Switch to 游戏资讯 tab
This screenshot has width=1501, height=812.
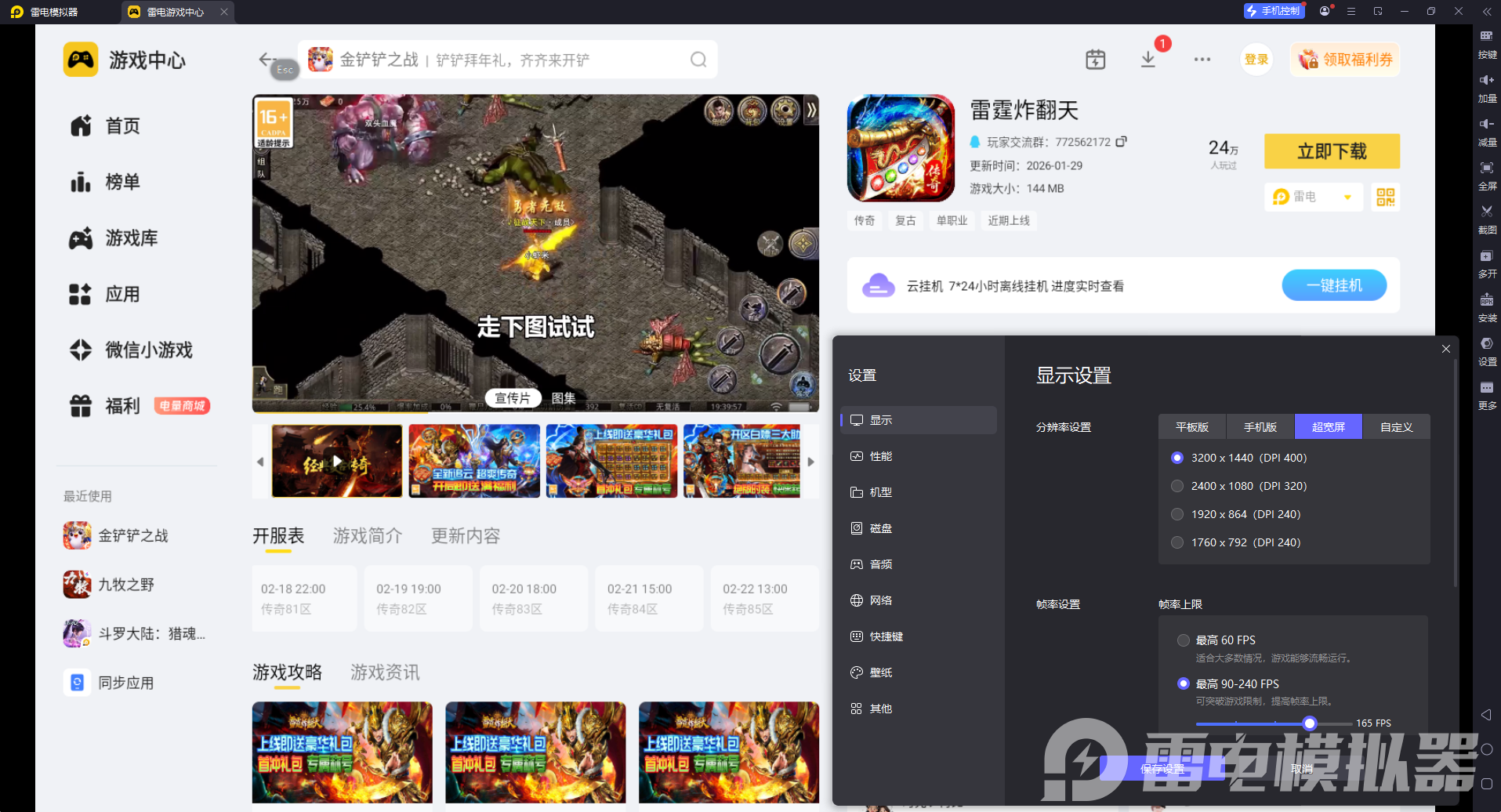coord(385,672)
